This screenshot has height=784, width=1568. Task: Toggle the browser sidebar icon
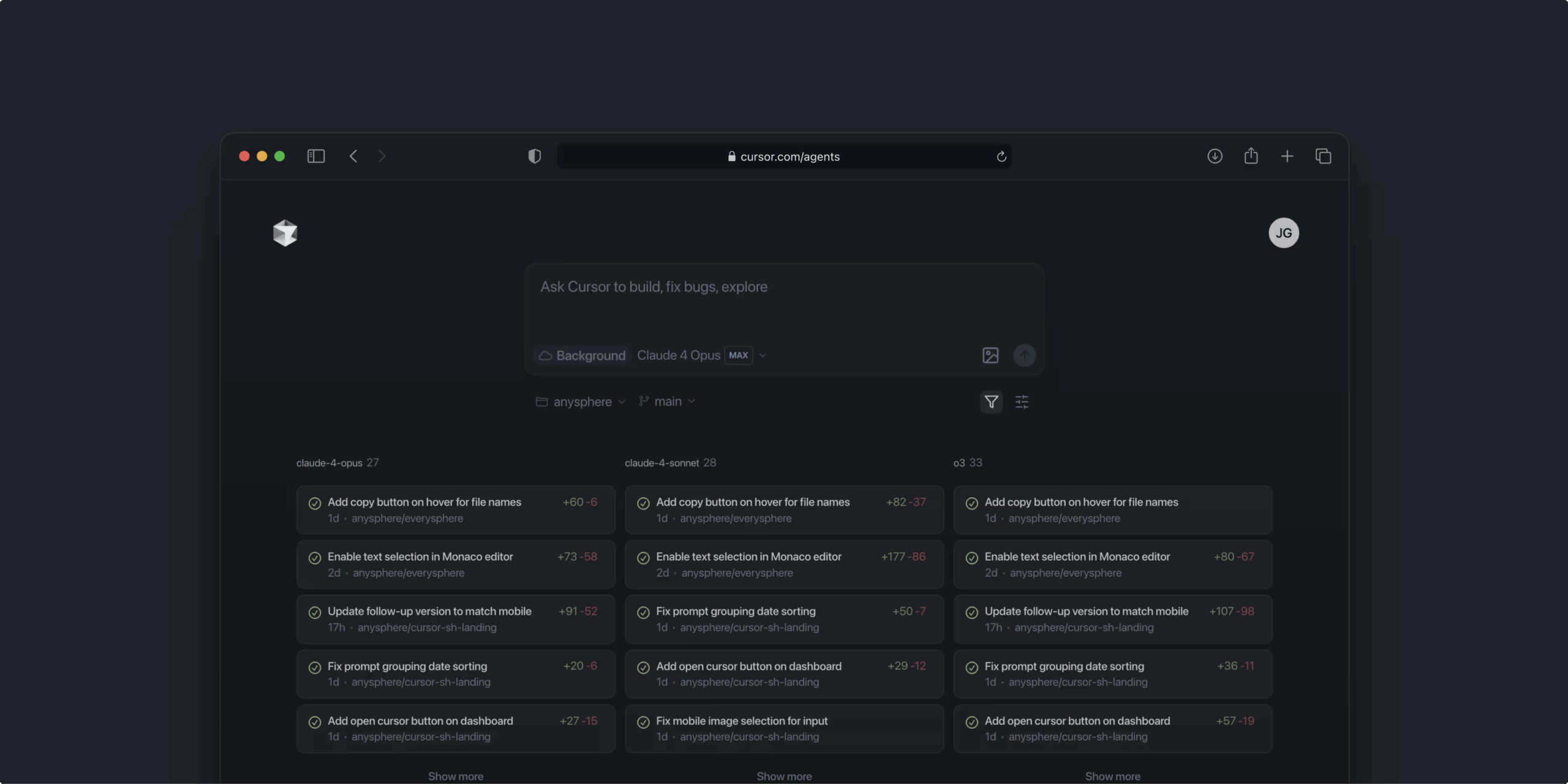[x=315, y=156]
